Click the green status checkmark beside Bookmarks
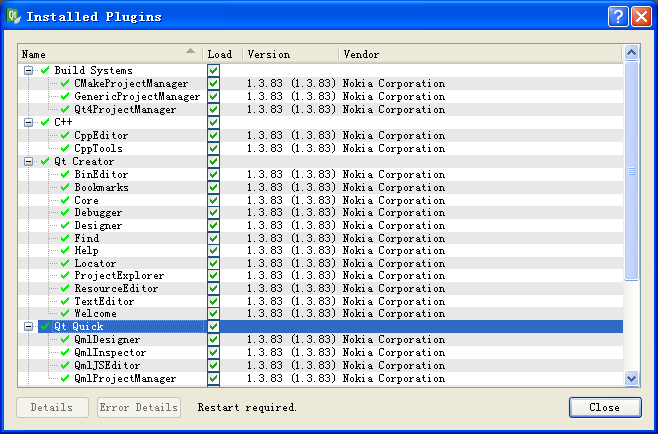The image size is (658, 434). coord(65,187)
